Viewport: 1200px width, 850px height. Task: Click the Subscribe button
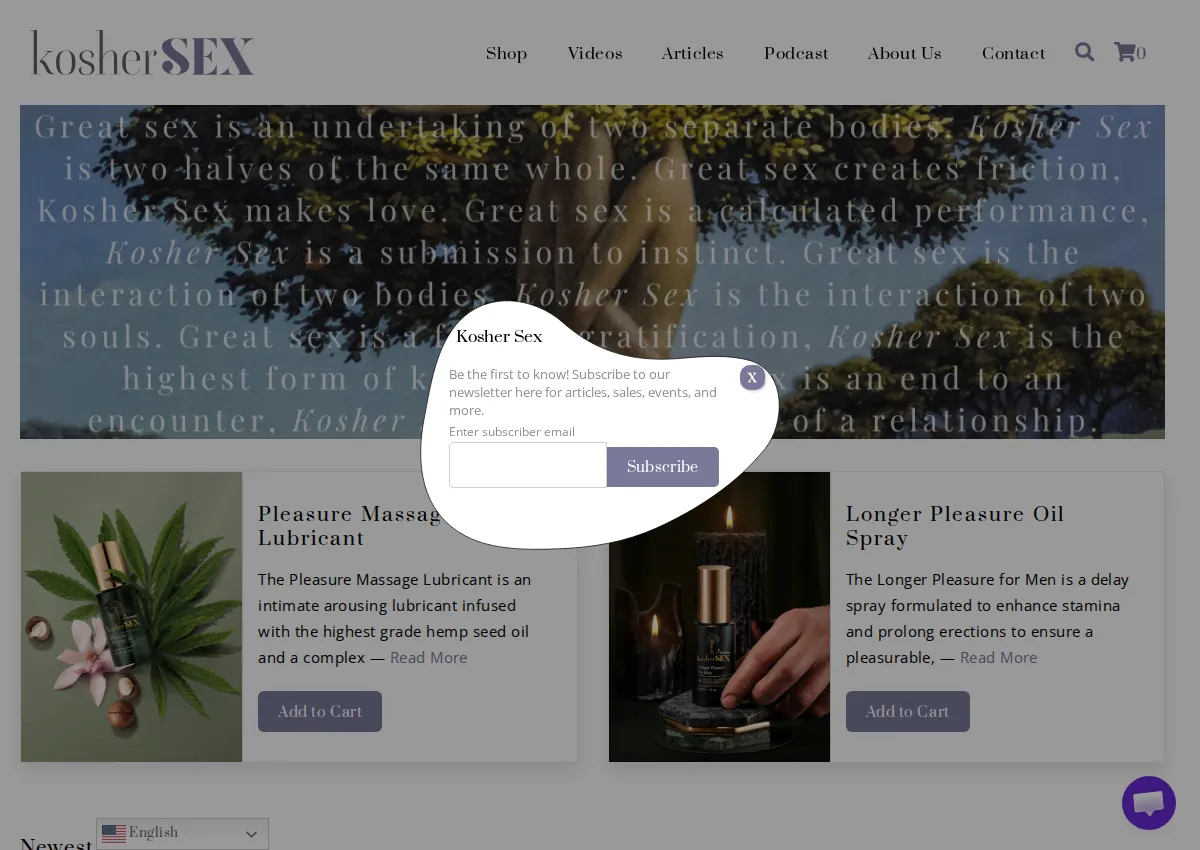[x=662, y=467]
